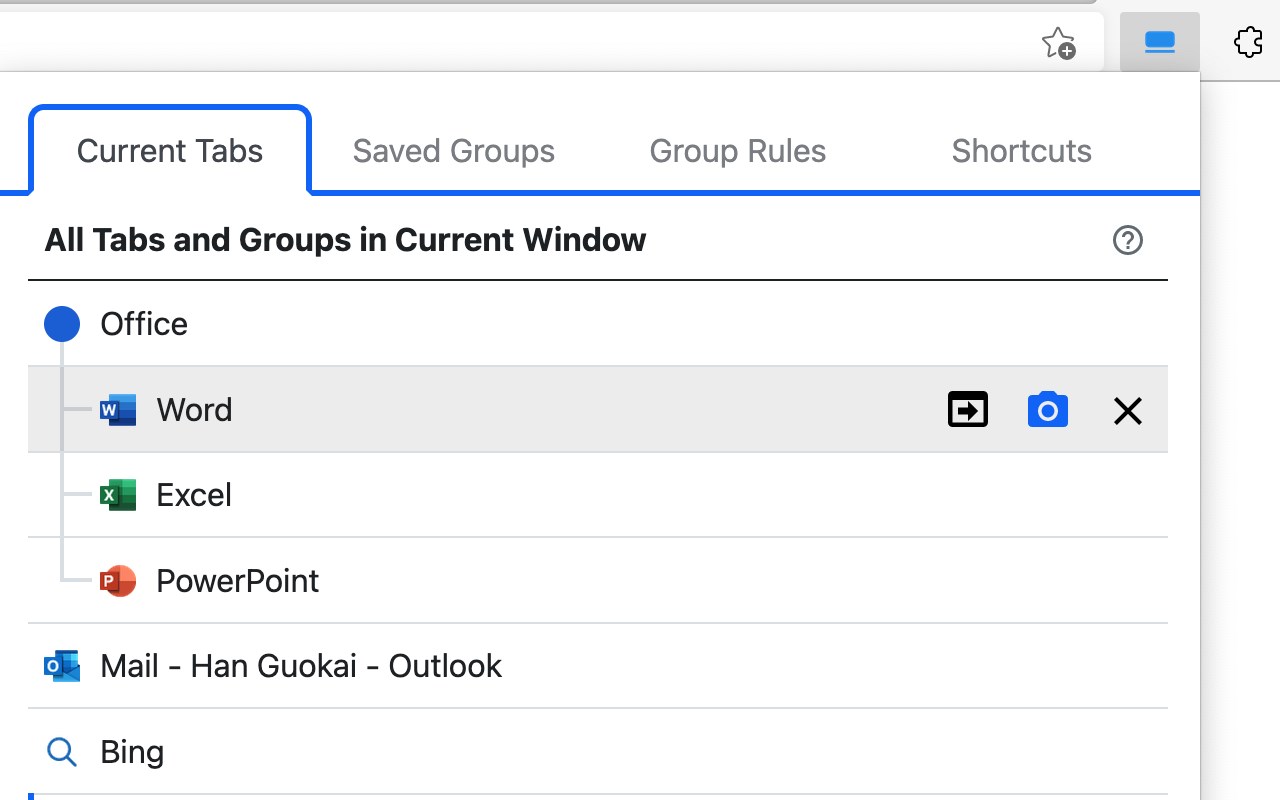The width and height of the screenshot is (1280, 800).
Task: Select the Current Tabs tab
Action: tap(170, 151)
